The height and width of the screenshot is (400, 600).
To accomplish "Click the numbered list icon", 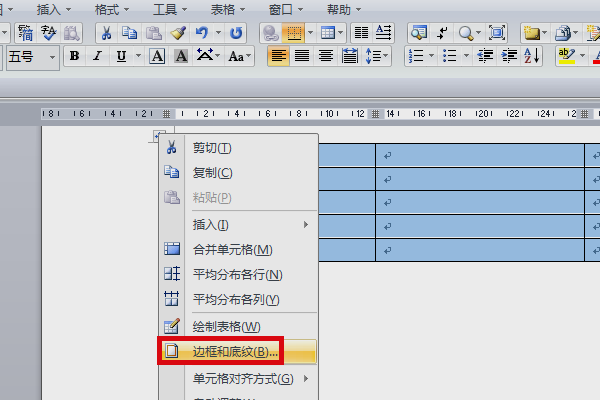I will click(416, 56).
